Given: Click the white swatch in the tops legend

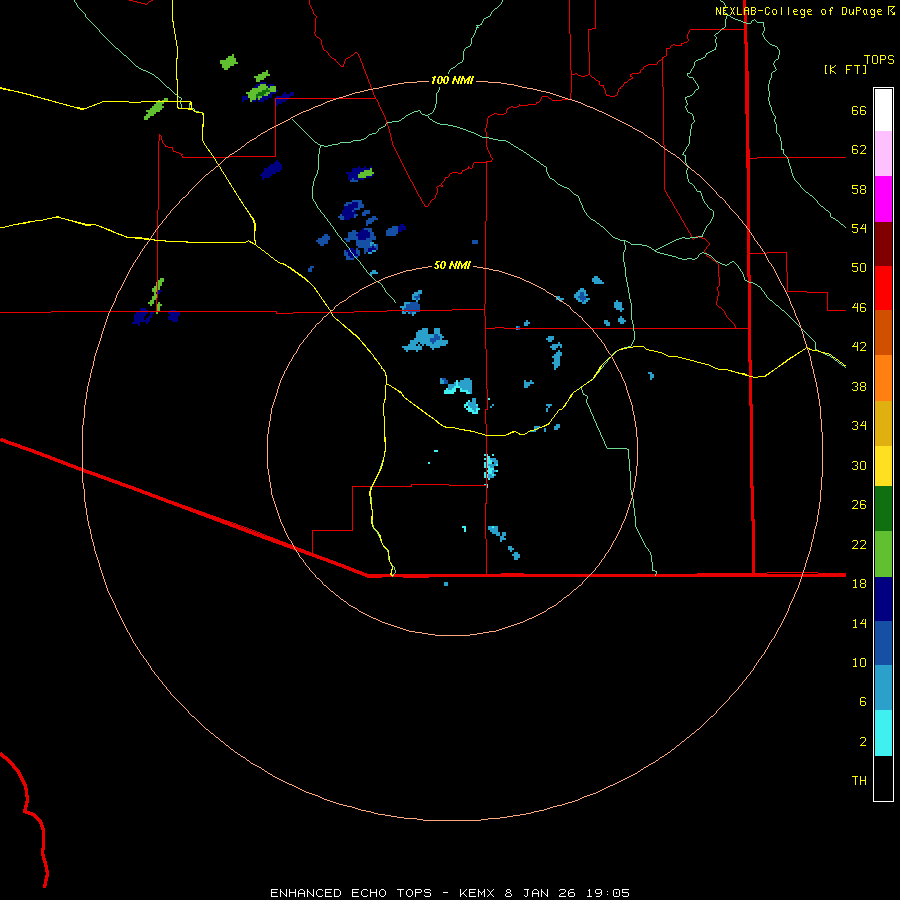Looking at the screenshot, I should pos(883,110).
